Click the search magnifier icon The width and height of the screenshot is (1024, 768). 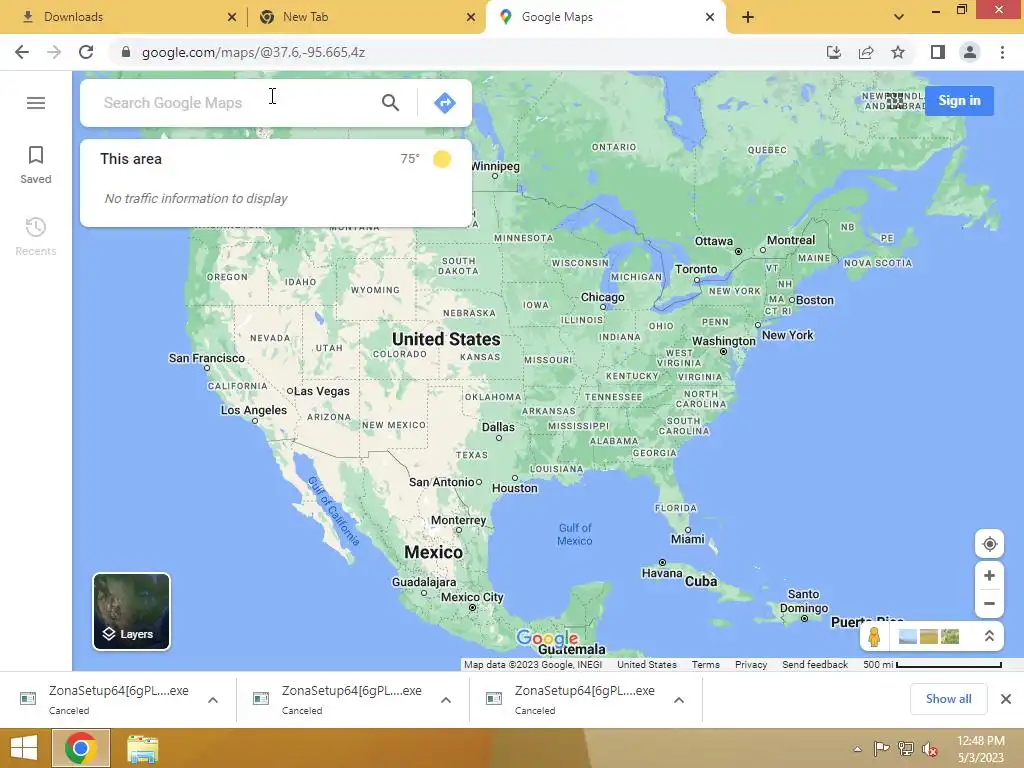391,103
